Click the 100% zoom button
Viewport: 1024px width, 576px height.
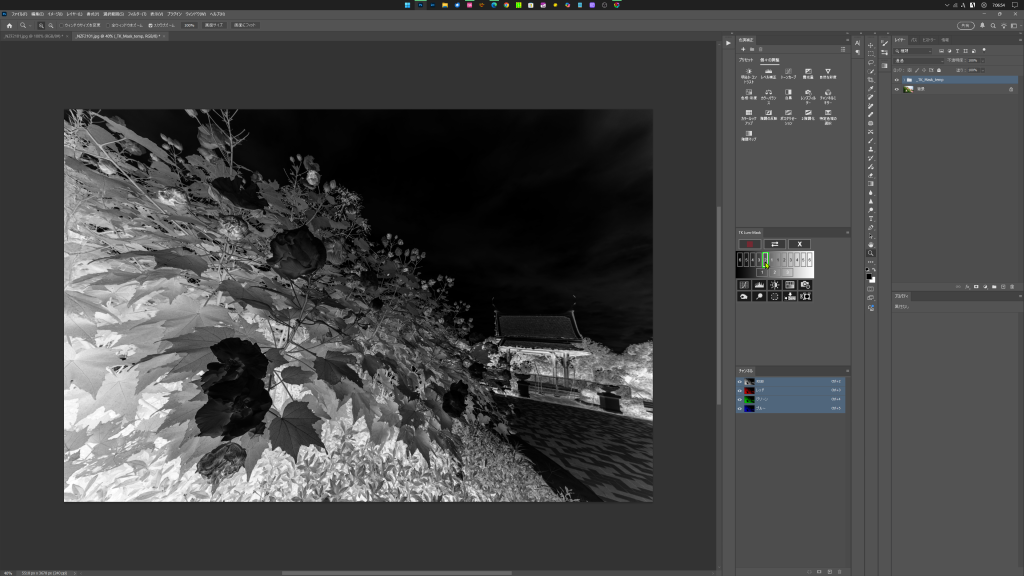pyautogui.click(x=189, y=25)
